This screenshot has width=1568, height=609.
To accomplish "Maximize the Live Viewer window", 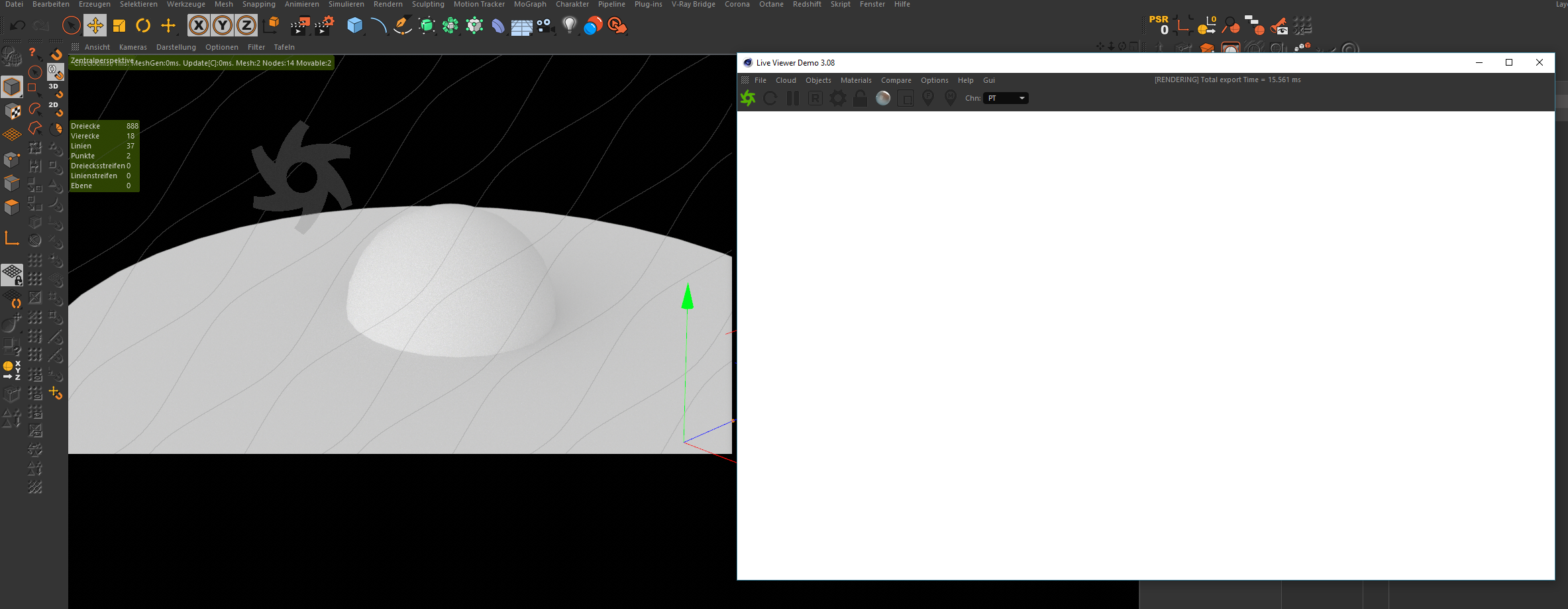I will [x=1509, y=62].
